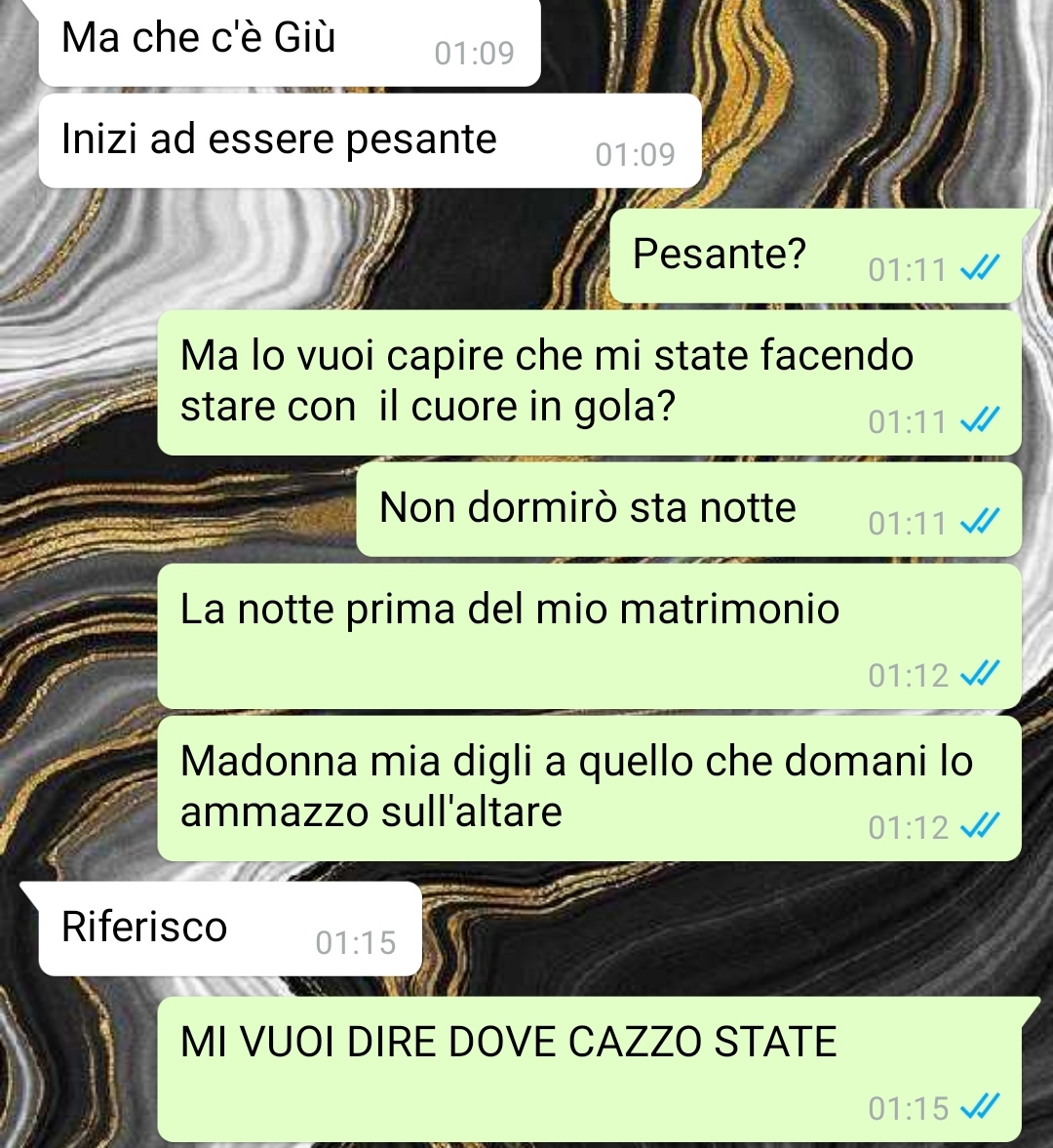
Task: Select the 'Non dormirò sta notte' bubble
Action: 689,509
